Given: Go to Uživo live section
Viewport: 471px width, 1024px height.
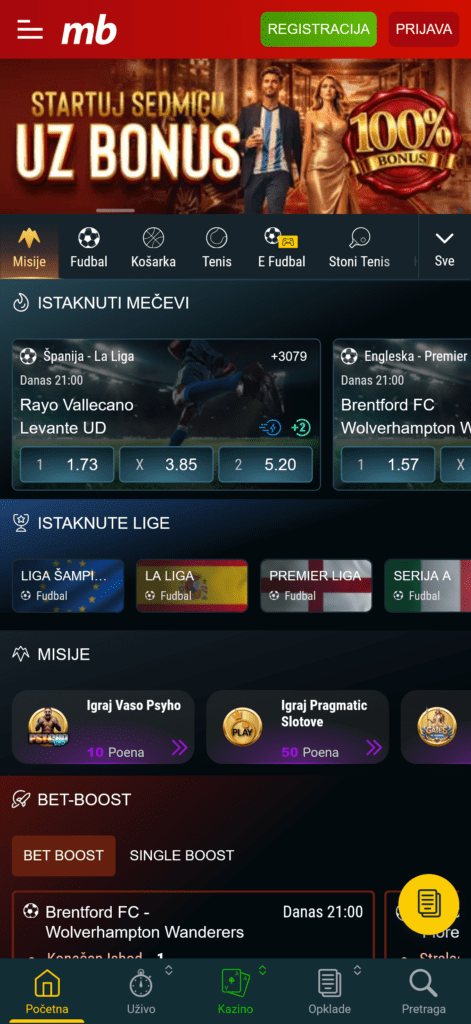Looking at the screenshot, I should point(141,991).
